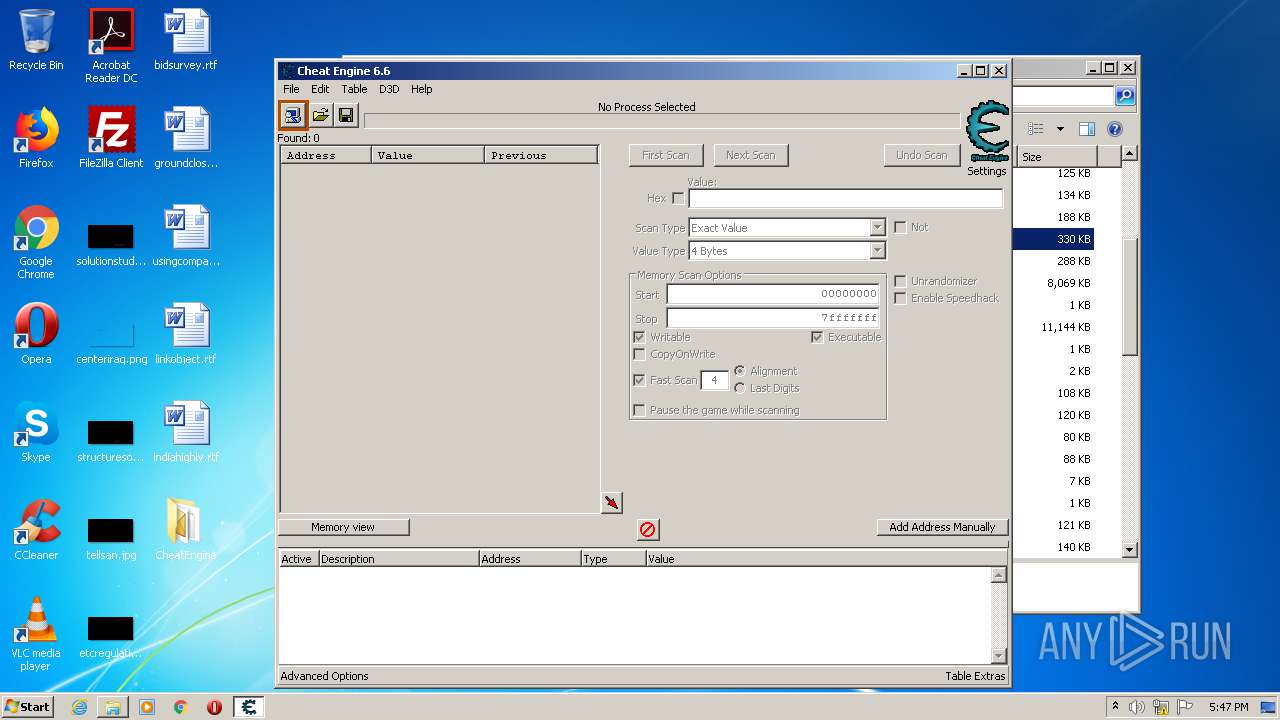Select VLC media player desktop shortcut
Image resolution: width=1280 pixels, height=720 pixels.
(x=36, y=635)
